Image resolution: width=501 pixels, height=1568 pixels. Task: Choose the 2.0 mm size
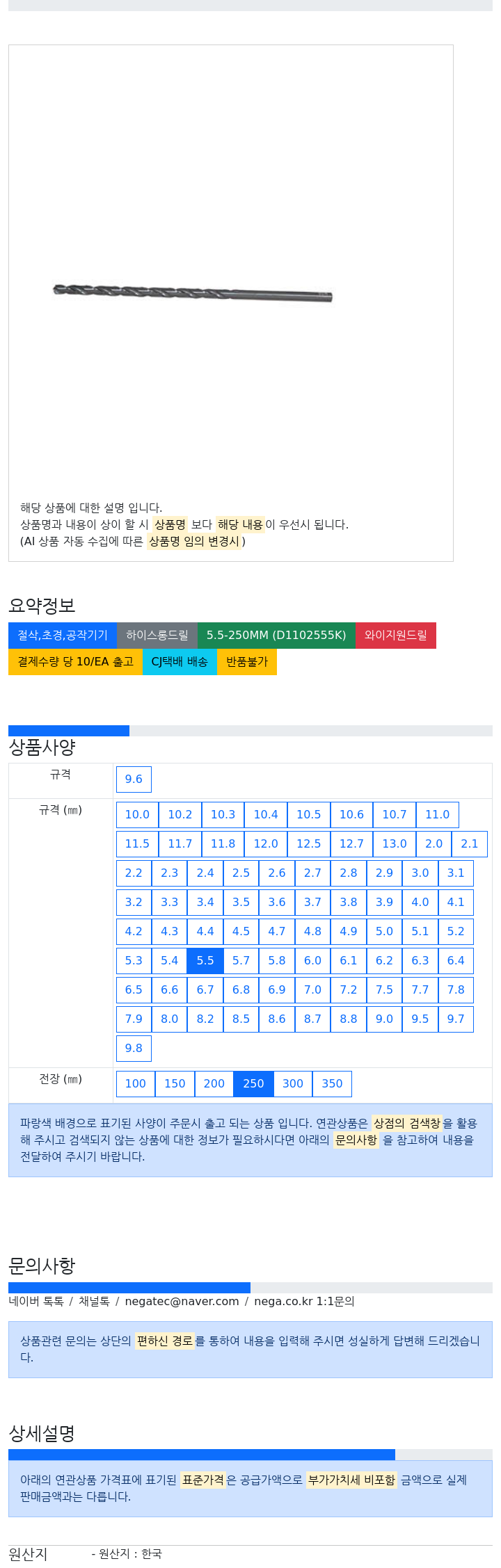click(x=434, y=843)
